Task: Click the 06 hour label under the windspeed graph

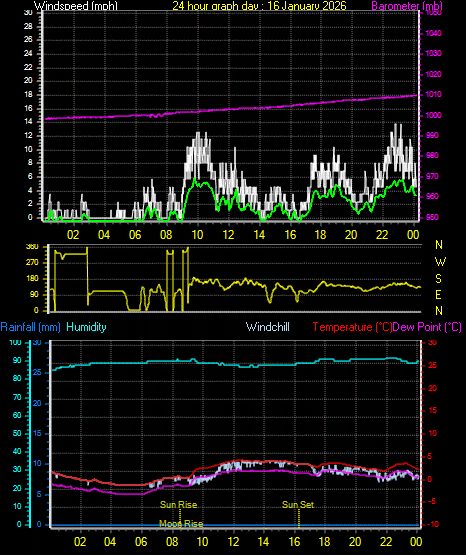Action: 135,235
